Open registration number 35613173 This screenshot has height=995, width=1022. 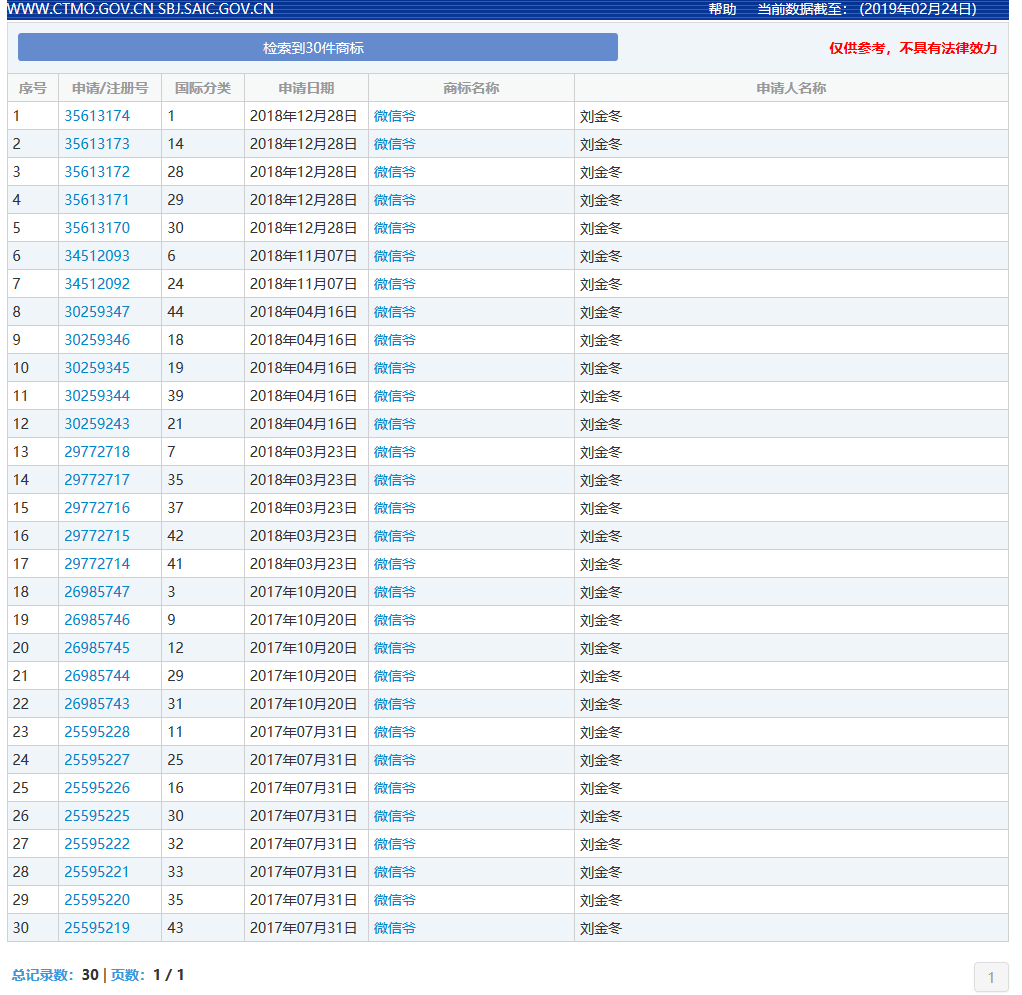tap(97, 144)
